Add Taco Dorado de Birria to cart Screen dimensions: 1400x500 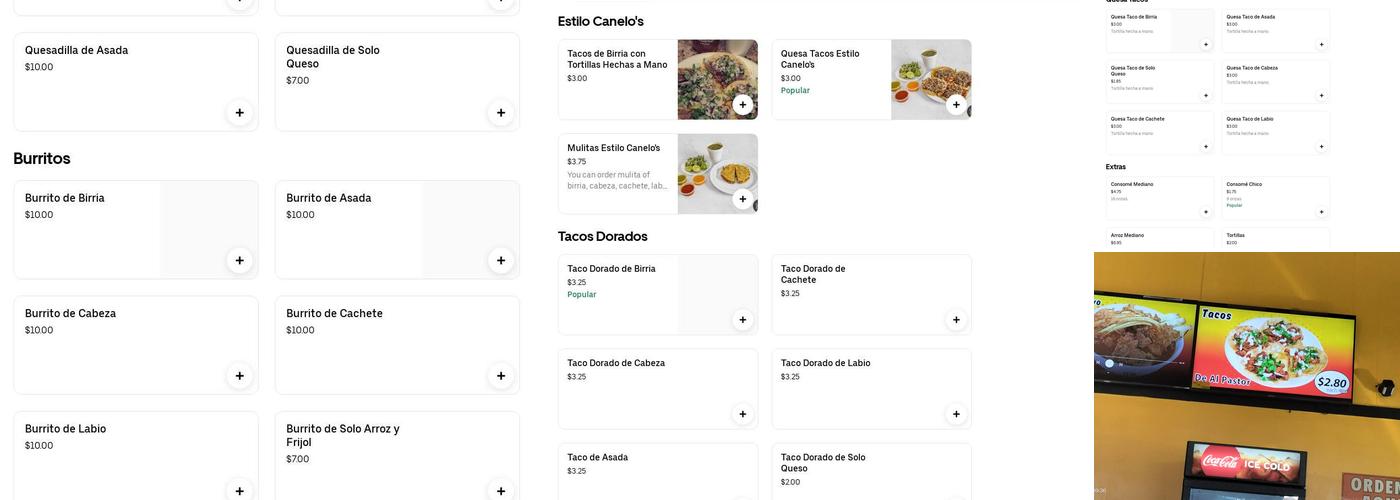point(742,320)
